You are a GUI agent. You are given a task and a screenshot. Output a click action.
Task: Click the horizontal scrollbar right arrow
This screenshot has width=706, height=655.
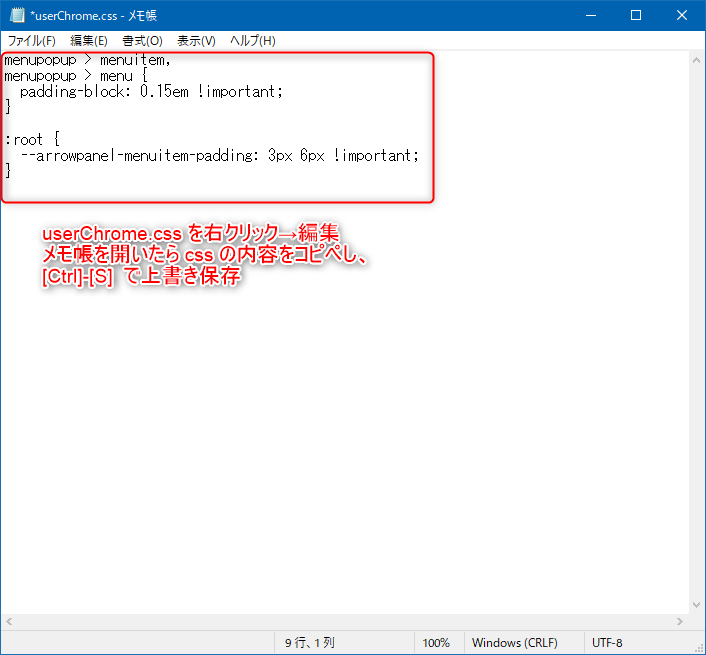tap(679, 622)
